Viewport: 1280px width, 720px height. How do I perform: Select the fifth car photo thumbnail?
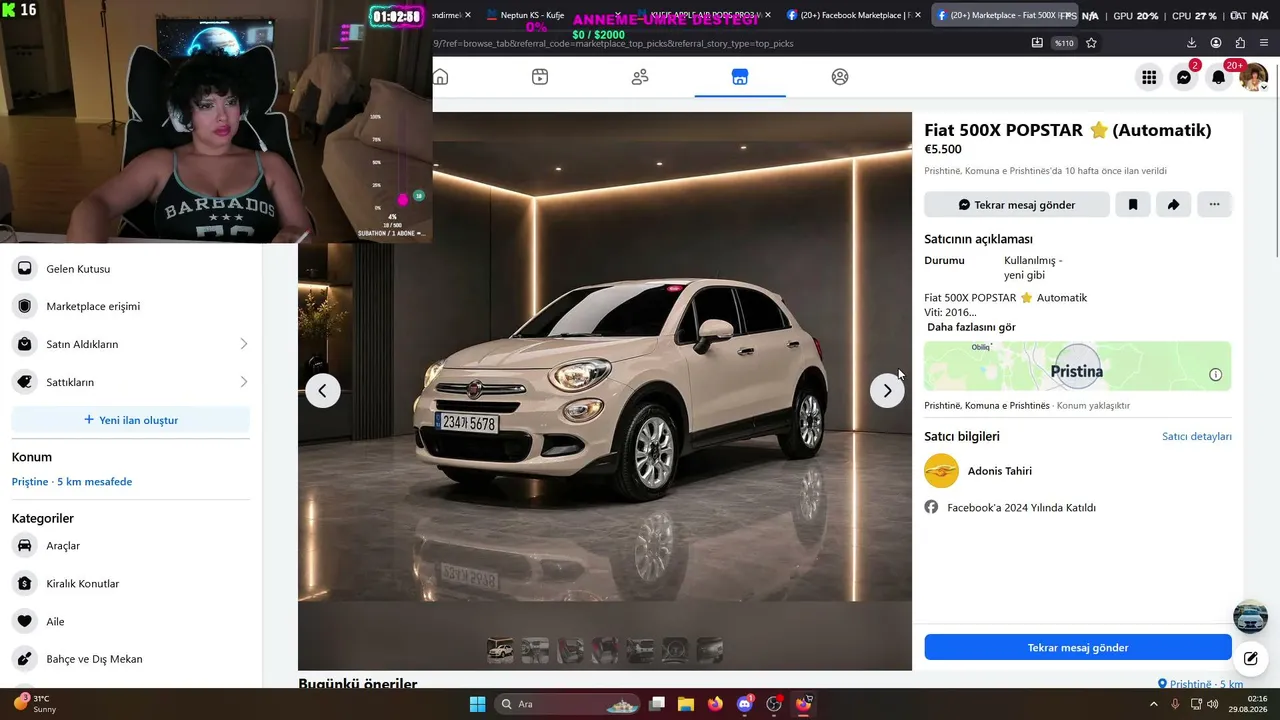point(640,650)
